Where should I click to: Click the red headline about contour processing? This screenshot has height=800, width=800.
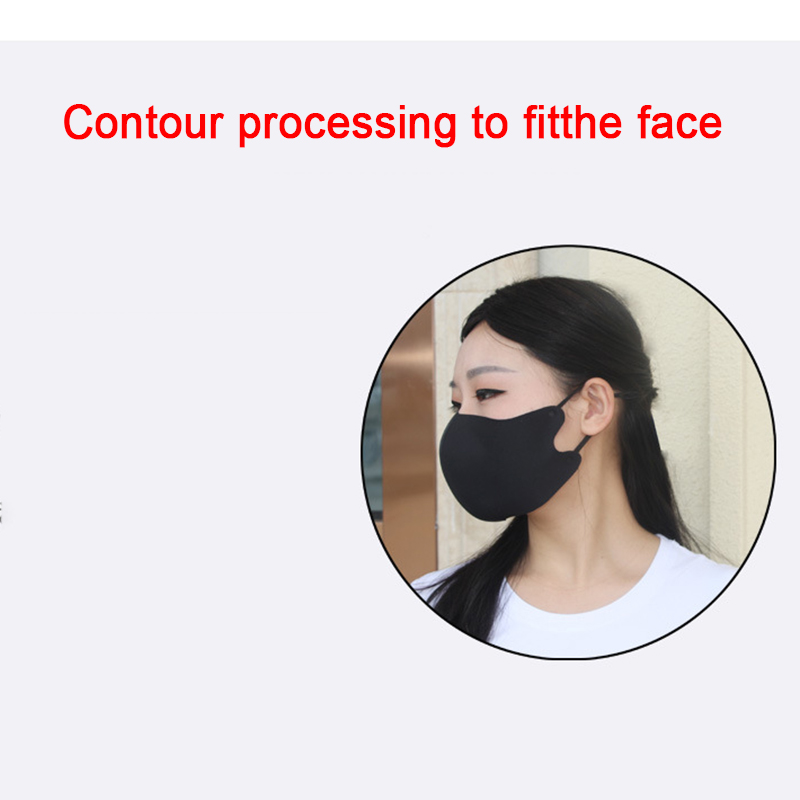click(392, 124)
